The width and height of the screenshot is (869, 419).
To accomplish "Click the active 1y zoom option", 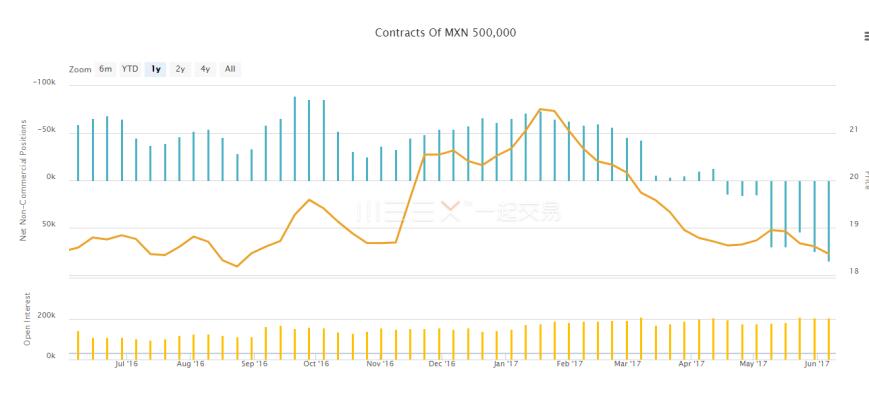I will [156, 69].
